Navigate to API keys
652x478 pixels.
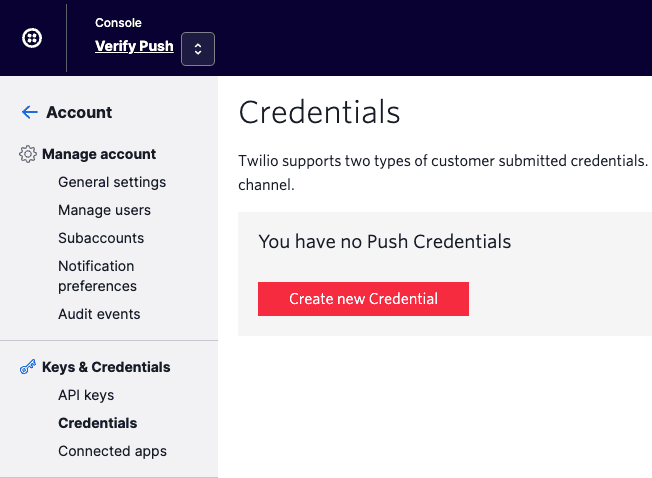click(86, 395)
